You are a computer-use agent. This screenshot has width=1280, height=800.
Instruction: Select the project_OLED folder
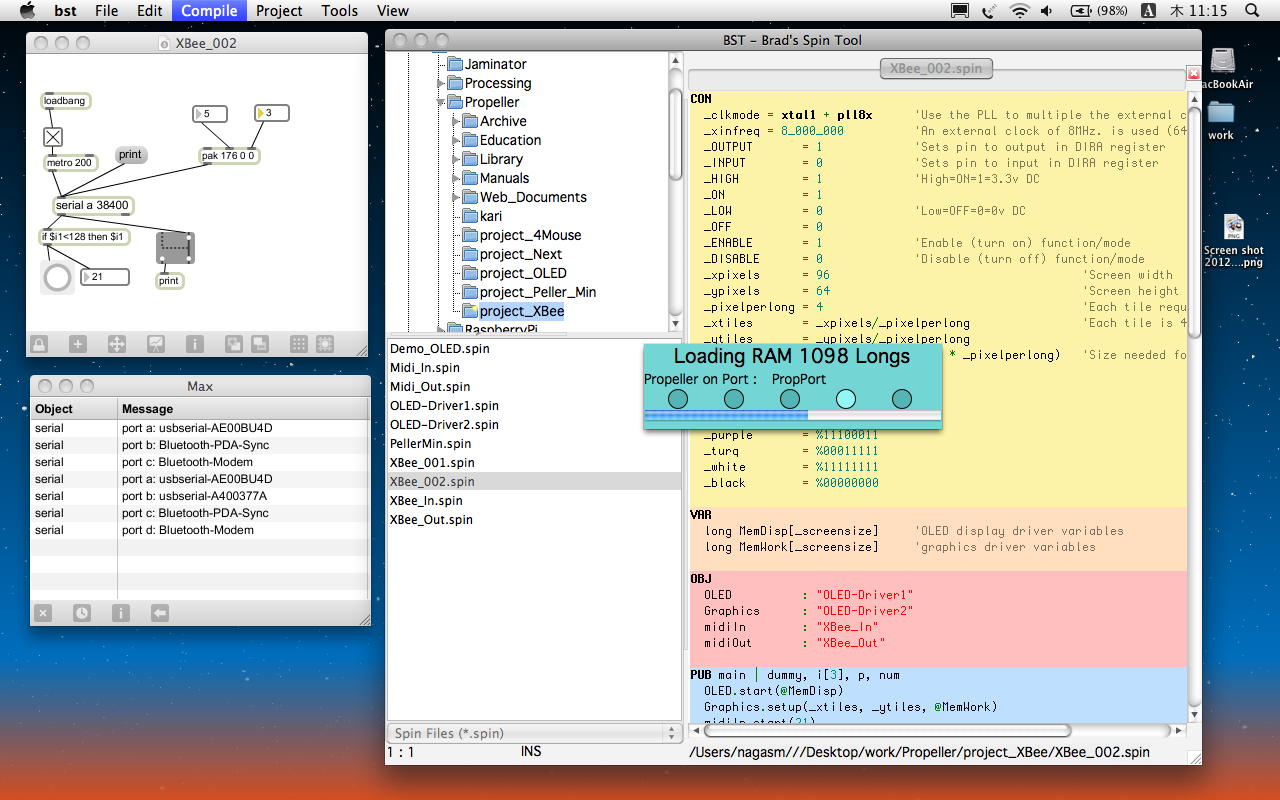[522, 273]
